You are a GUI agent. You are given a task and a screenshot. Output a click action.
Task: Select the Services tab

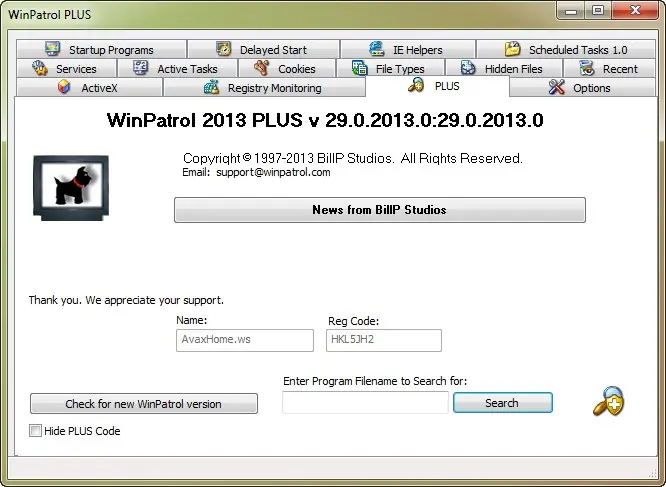click(x=66, y=68)
